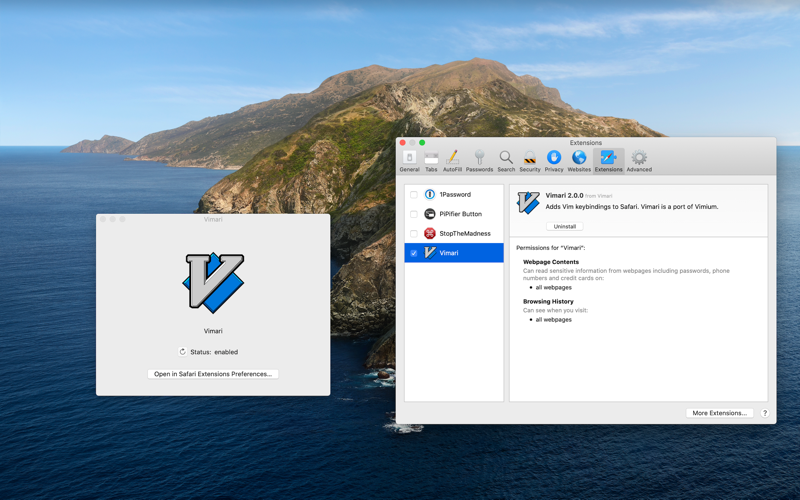Click the Vimari 2.0.0 title text

[x=564, y=195]
